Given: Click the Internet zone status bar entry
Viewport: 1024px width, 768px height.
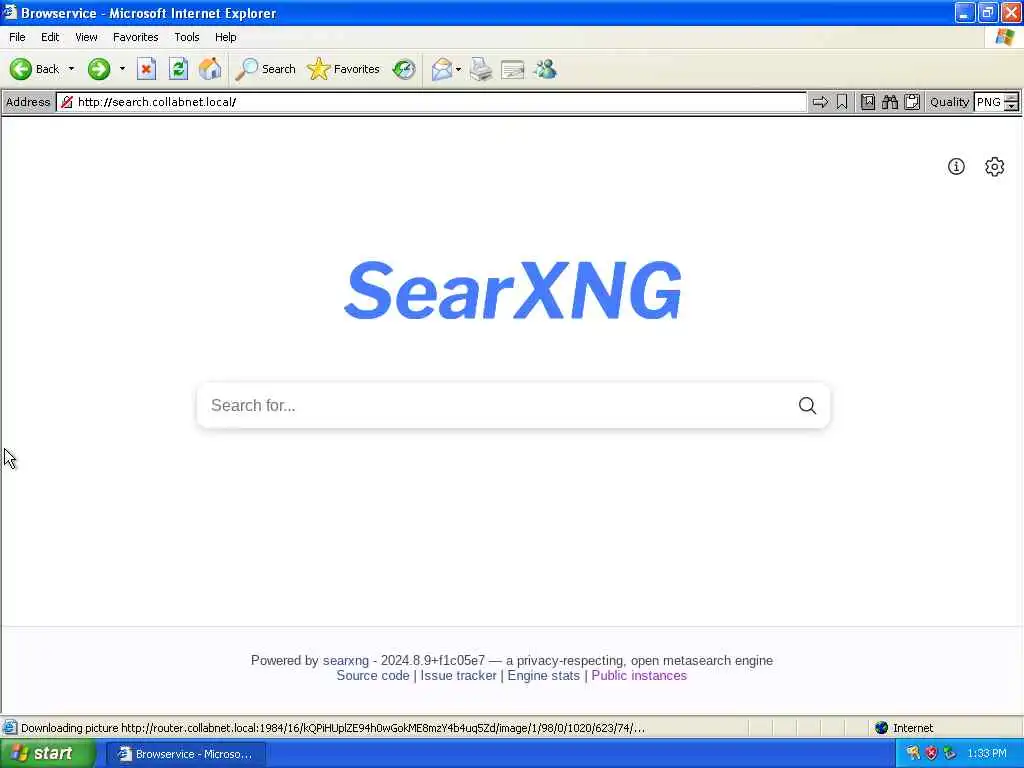Looking at the screenshot, I should 904,728.
